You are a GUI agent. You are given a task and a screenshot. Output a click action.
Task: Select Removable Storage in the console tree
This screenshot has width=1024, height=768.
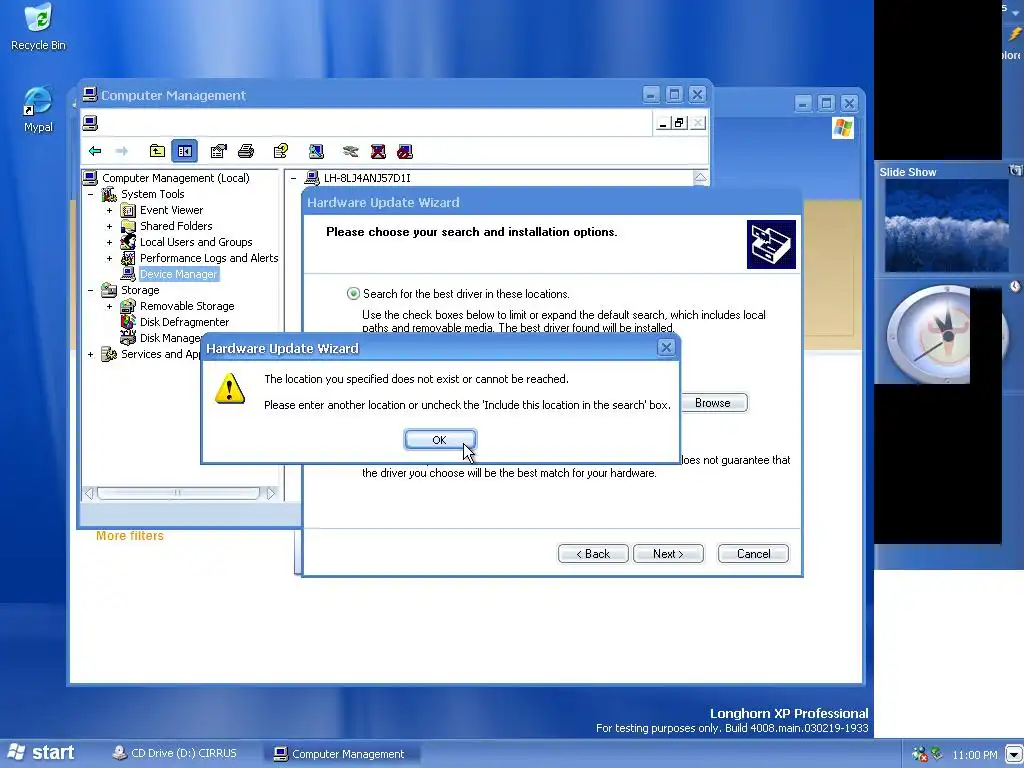click(x=187, y=306)
